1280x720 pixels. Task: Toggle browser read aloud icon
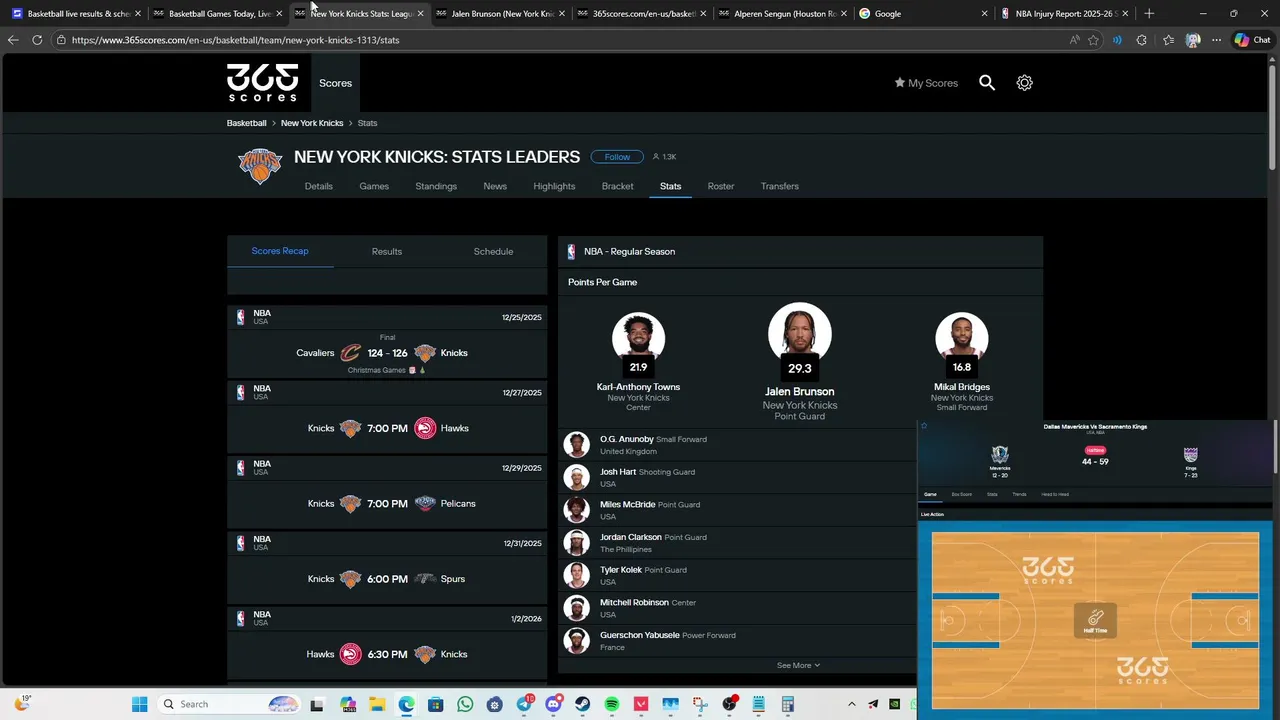pos(1075,40)
